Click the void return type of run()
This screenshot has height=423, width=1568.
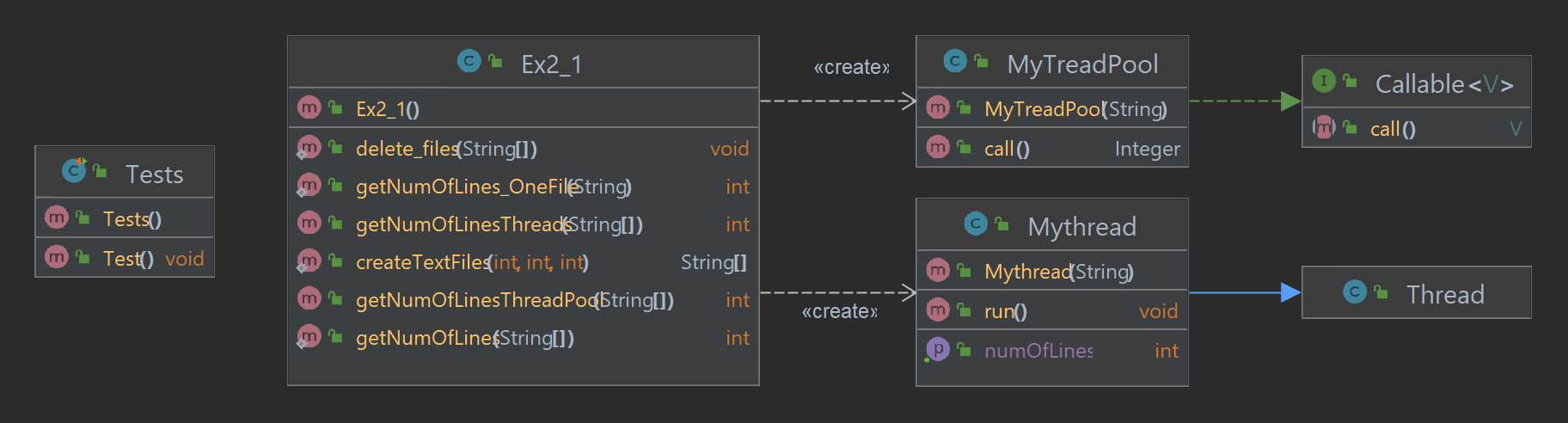1159,311
